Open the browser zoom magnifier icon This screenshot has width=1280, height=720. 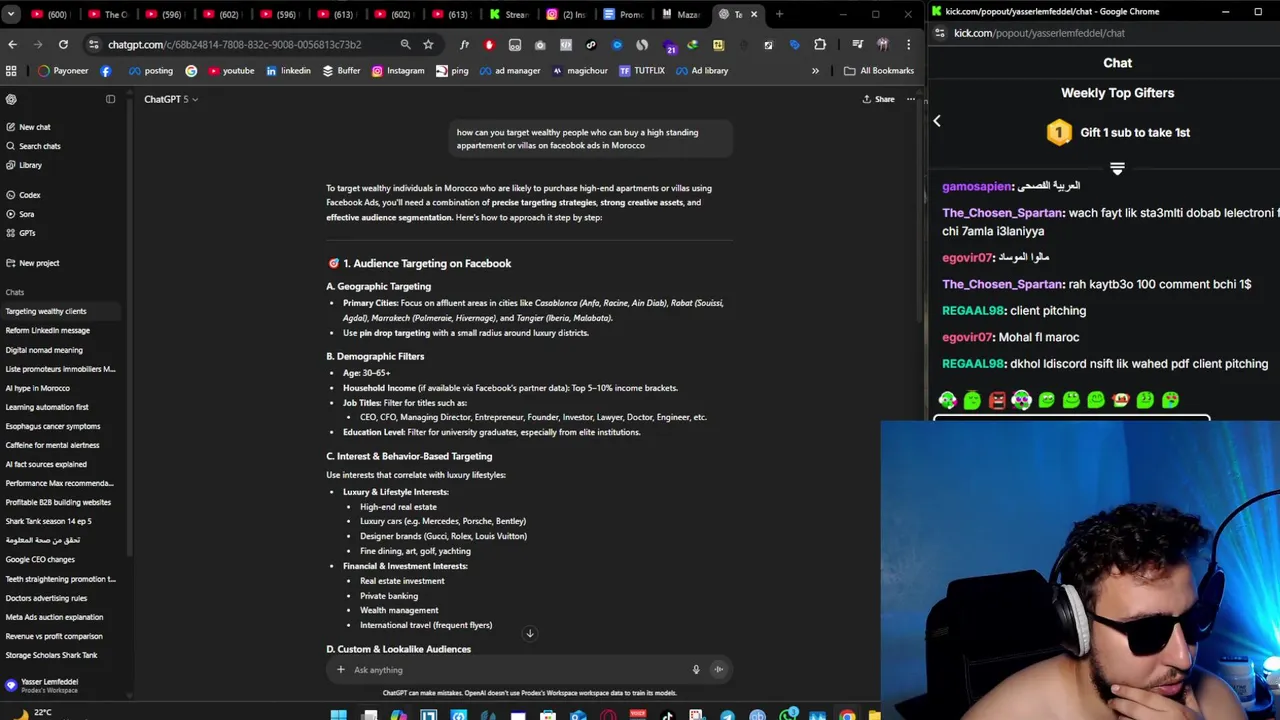405,44
